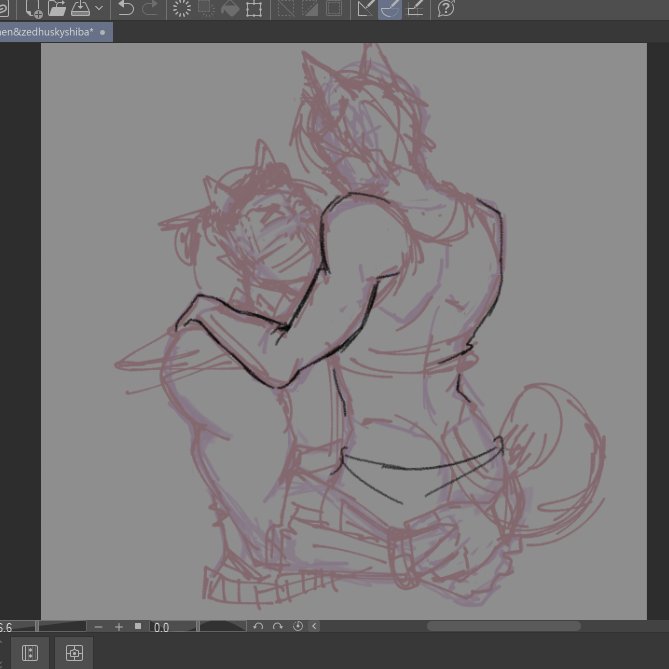The height and width of the screenshot is (669, 669).
Task: Activate Scale/Rotate transform icon
Action: pos(254,9)
